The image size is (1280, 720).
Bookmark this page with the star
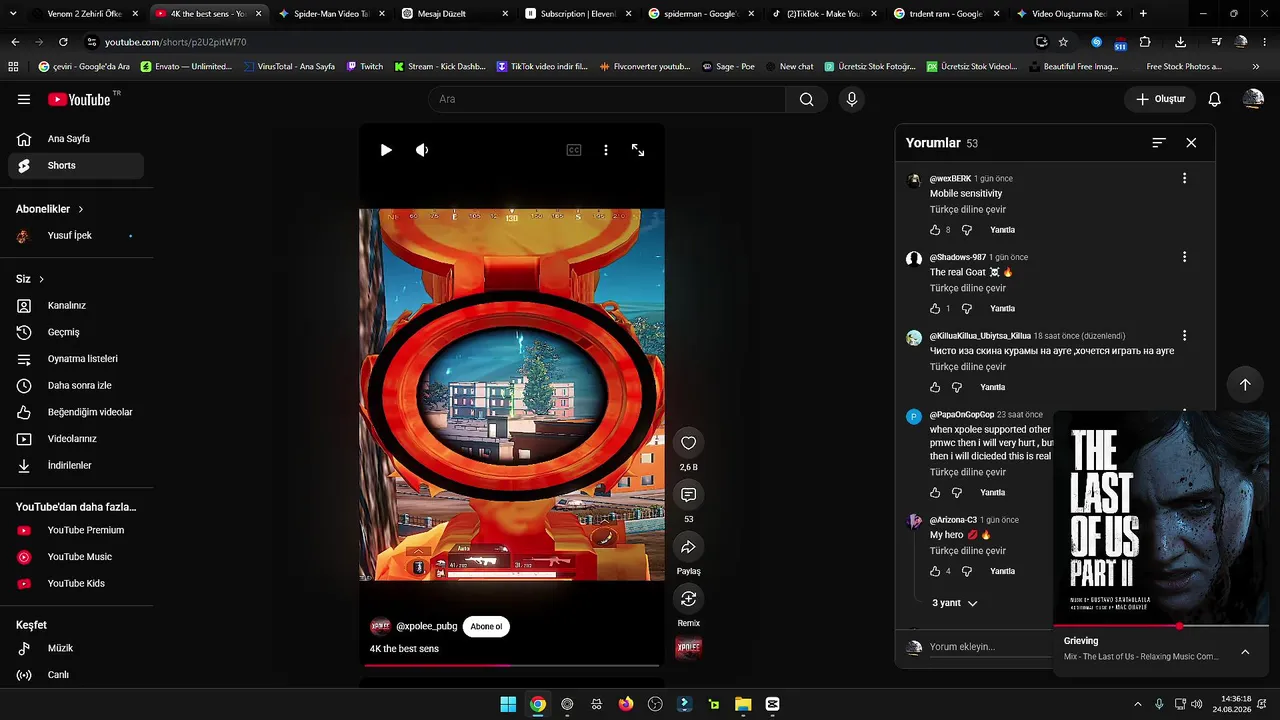point(1063,42)
